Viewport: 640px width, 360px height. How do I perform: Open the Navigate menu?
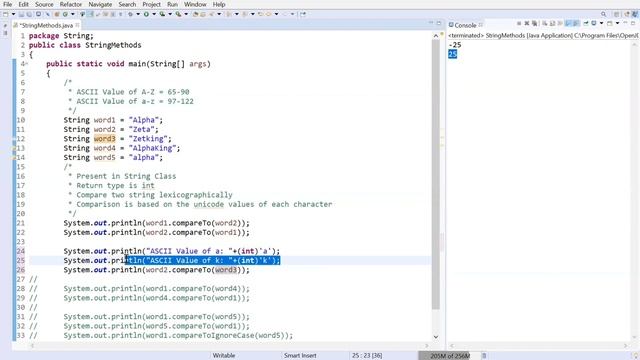100,4
